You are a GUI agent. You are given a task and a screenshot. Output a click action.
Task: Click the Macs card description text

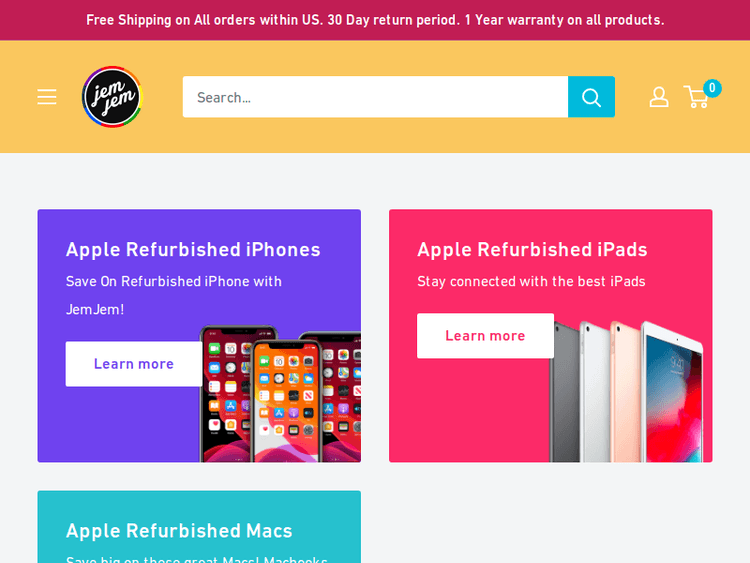197,556
